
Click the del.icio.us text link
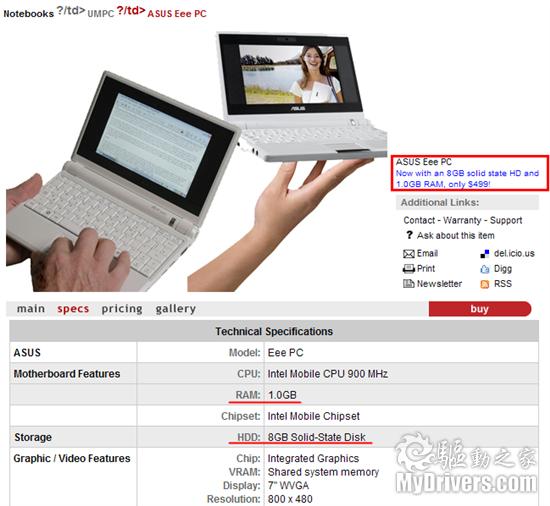(514, 253)
